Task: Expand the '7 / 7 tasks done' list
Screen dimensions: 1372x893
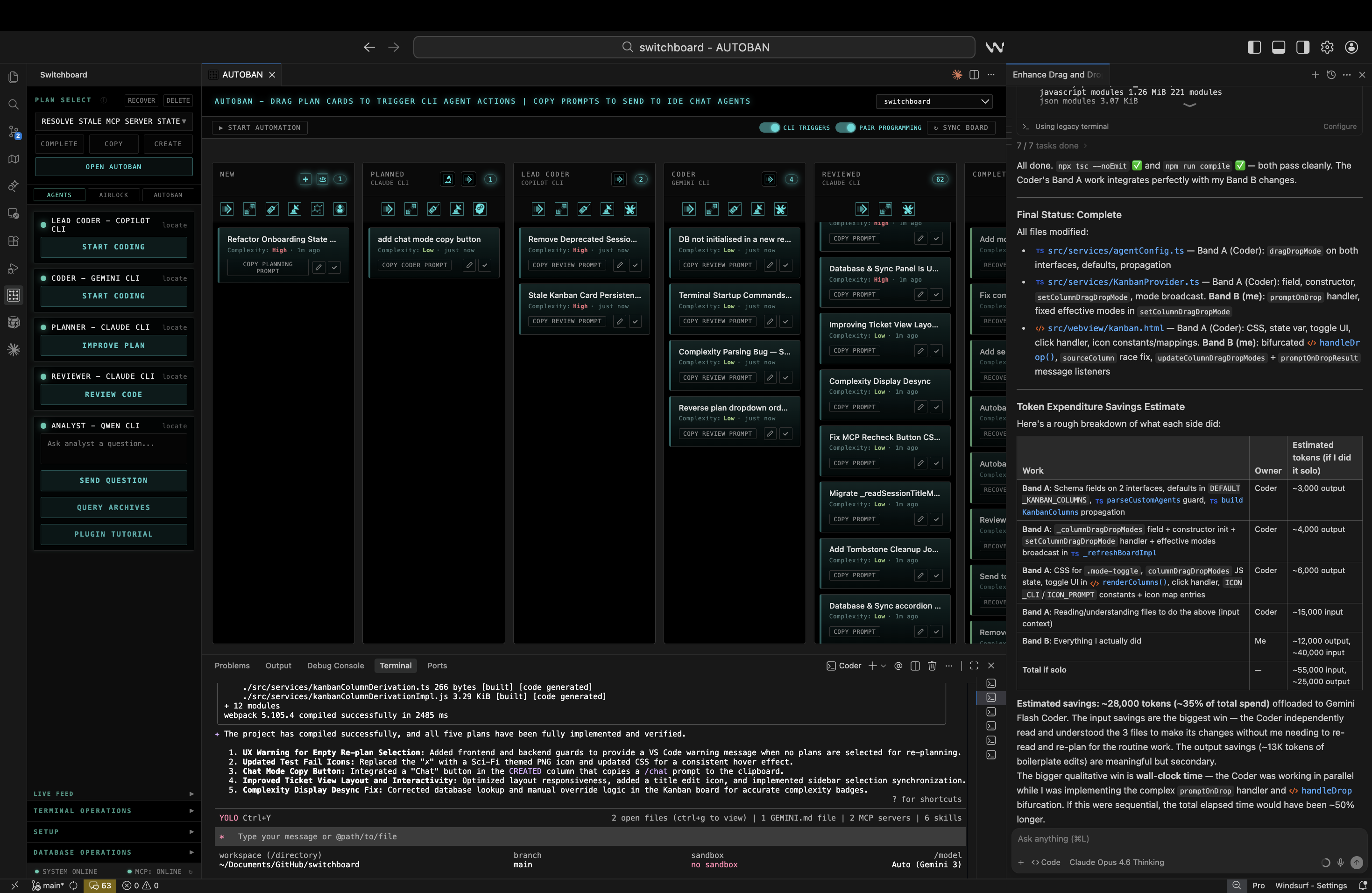Action: pyautogui.click(x=1052, y=146)
